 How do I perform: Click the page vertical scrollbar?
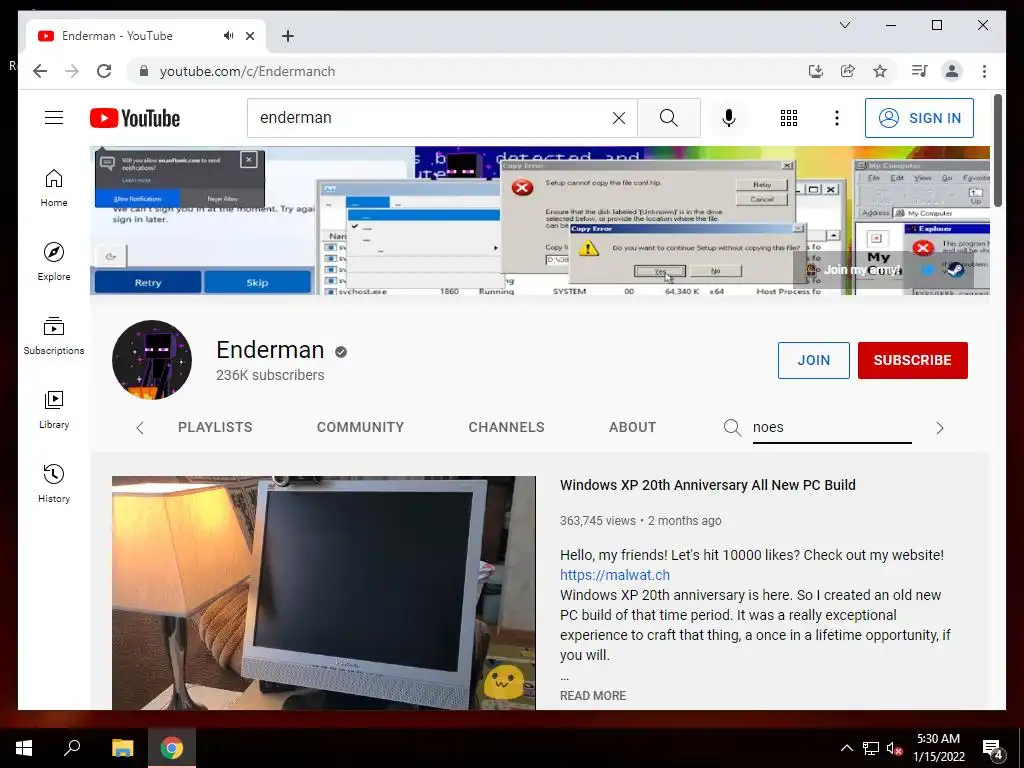[997, 151]
